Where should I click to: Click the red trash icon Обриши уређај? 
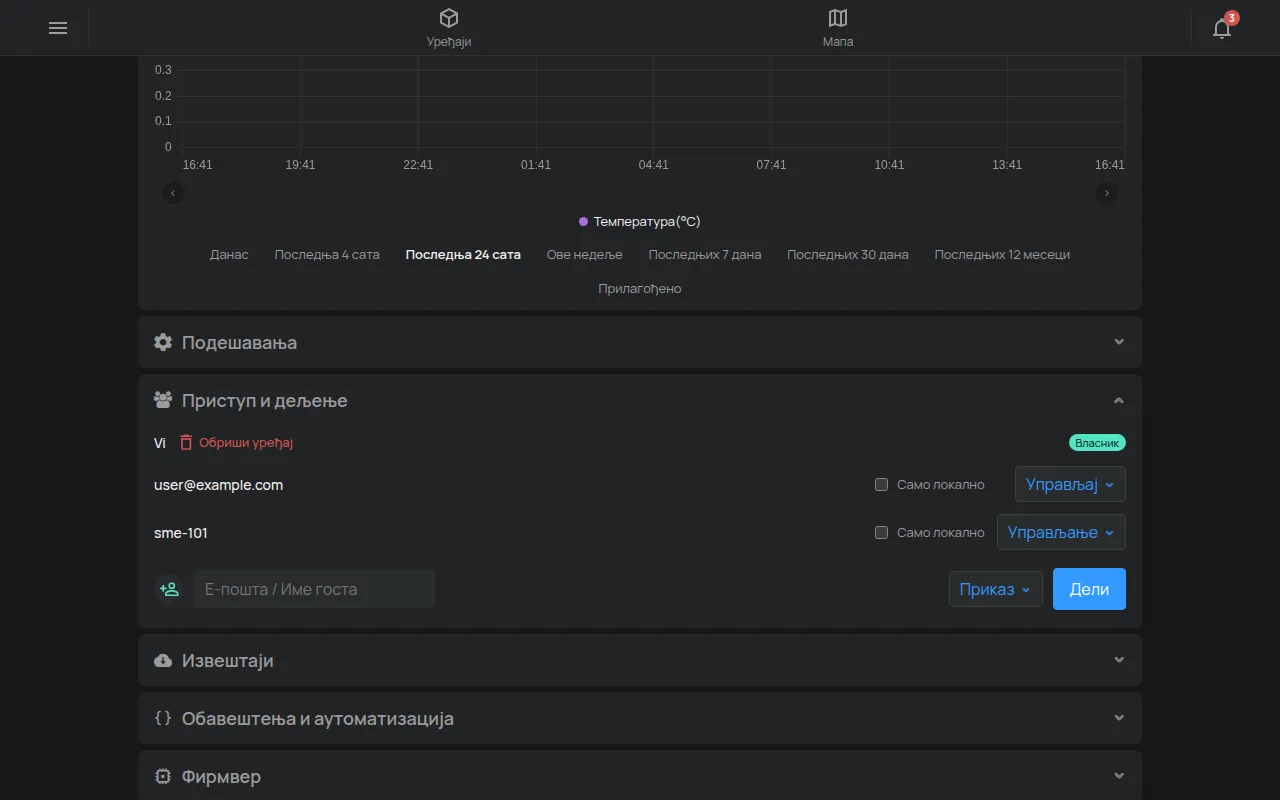tap(186, 442)
